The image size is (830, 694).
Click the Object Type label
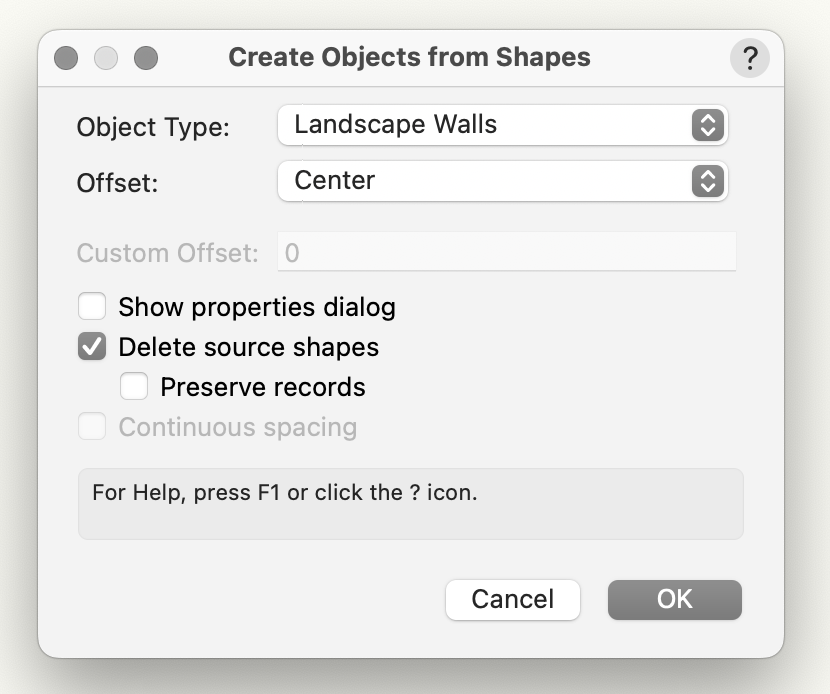153,127
